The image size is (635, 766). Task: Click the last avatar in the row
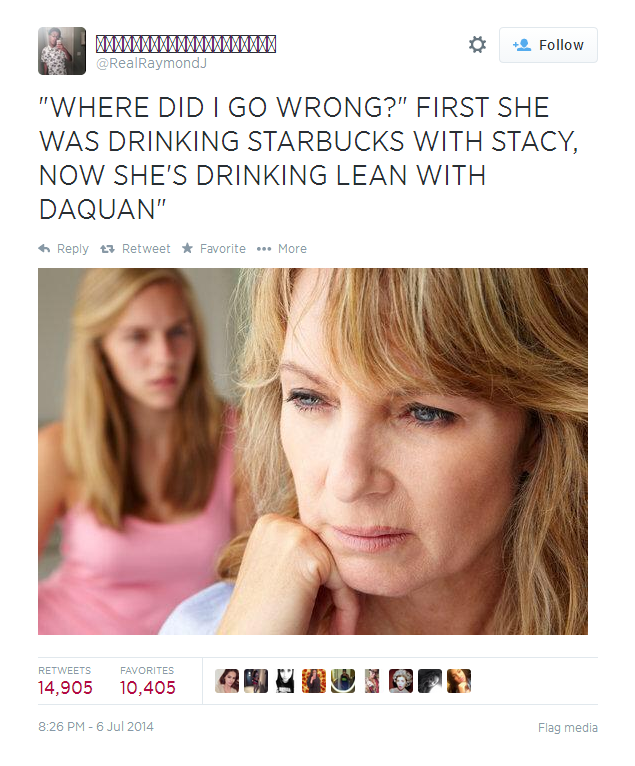tap(459, 681)
